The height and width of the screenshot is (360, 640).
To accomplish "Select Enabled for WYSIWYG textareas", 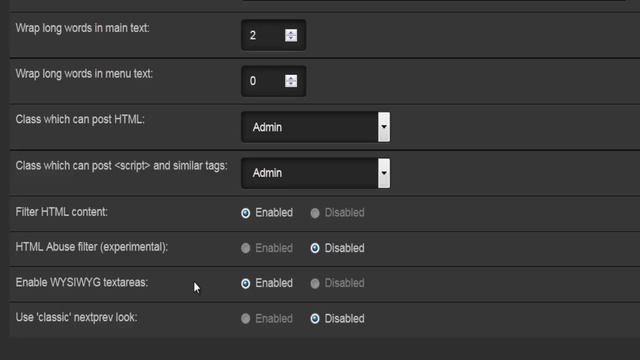I will pyautogui.click(x=245, y=283).
